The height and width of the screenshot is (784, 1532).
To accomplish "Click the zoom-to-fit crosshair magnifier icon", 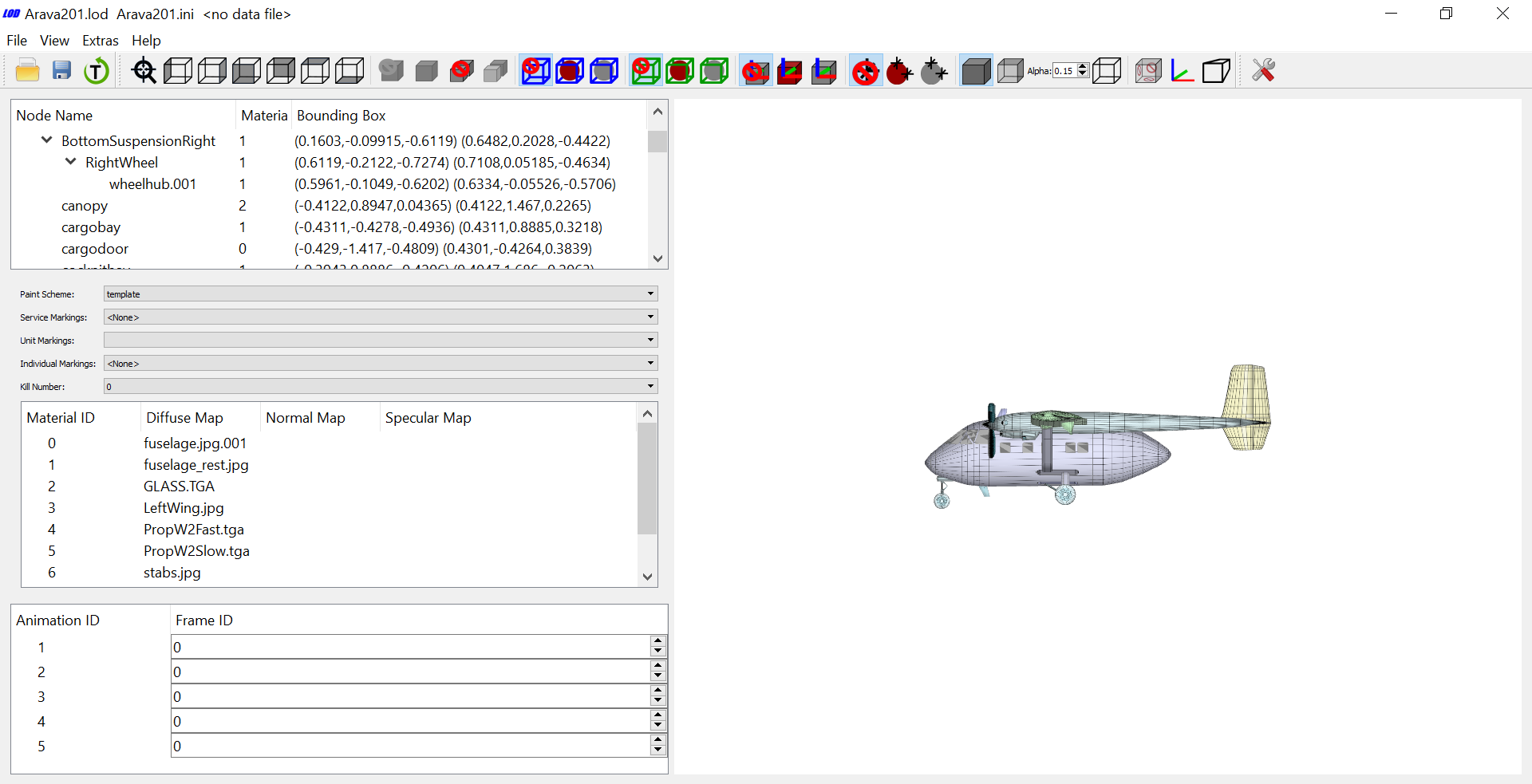I will [x=144, y=71].
